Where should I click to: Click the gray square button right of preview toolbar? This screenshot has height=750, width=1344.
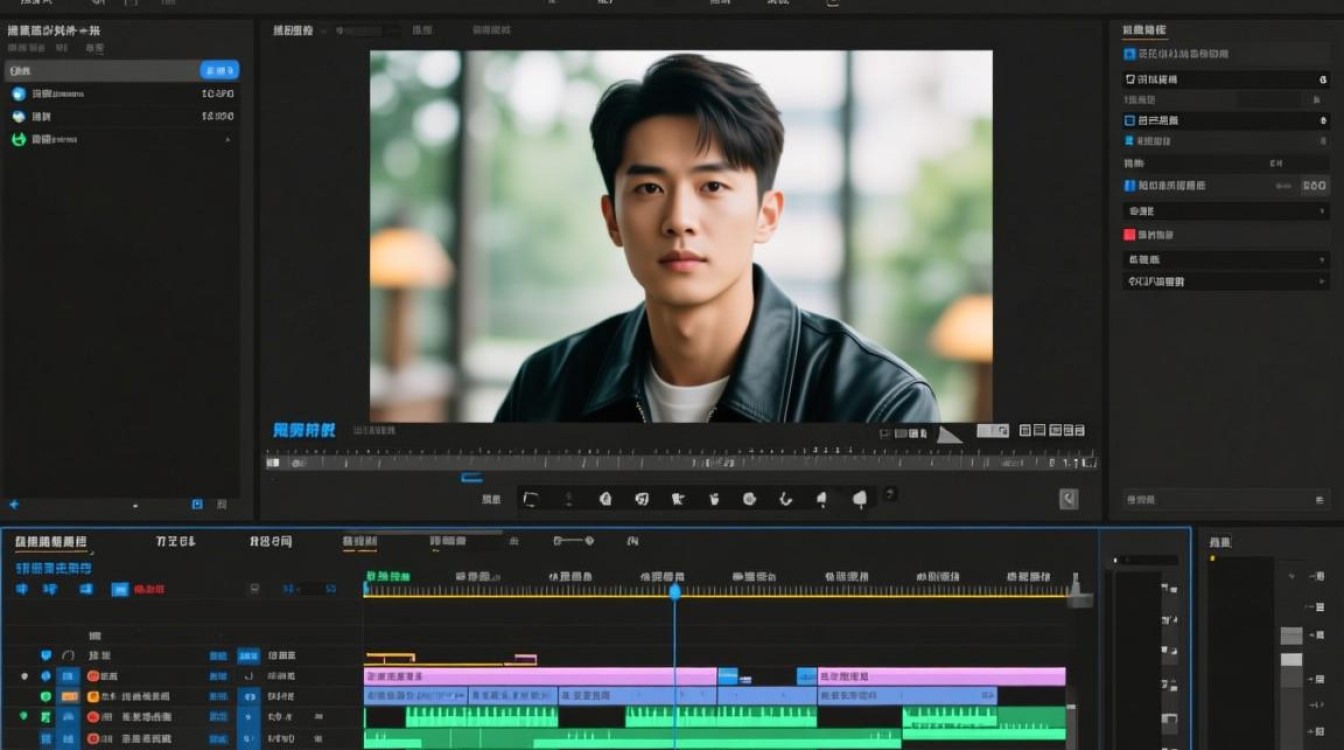[x=1069, y=499]
